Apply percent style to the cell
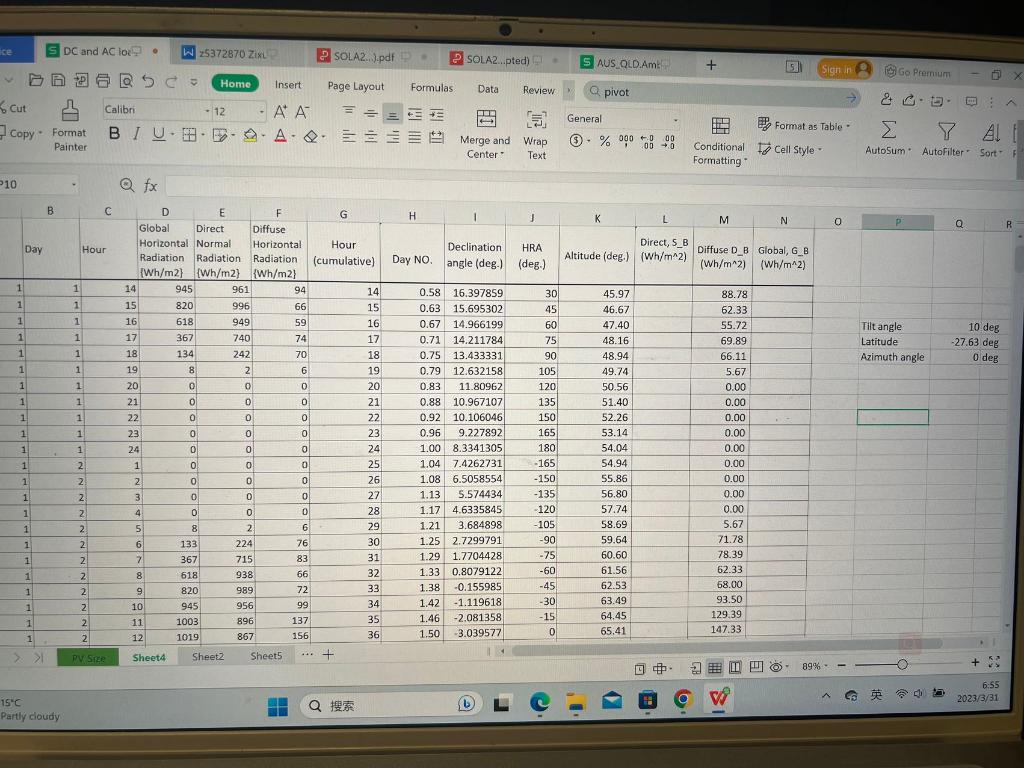Viewport: 1024px width, 768px height. (x=605, y=141)
